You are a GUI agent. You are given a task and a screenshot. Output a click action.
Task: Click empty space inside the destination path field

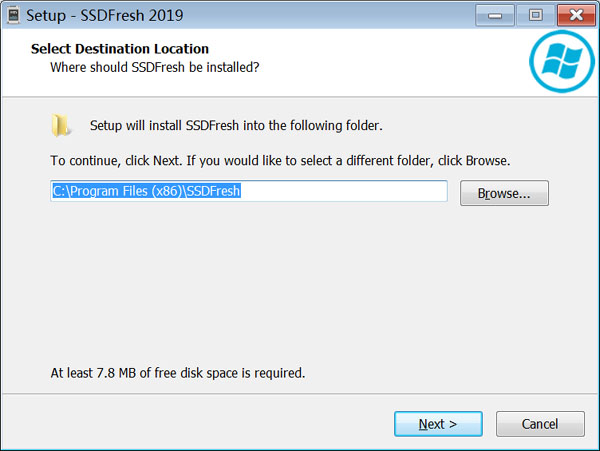pyautogui.click(x=344, y=191)
